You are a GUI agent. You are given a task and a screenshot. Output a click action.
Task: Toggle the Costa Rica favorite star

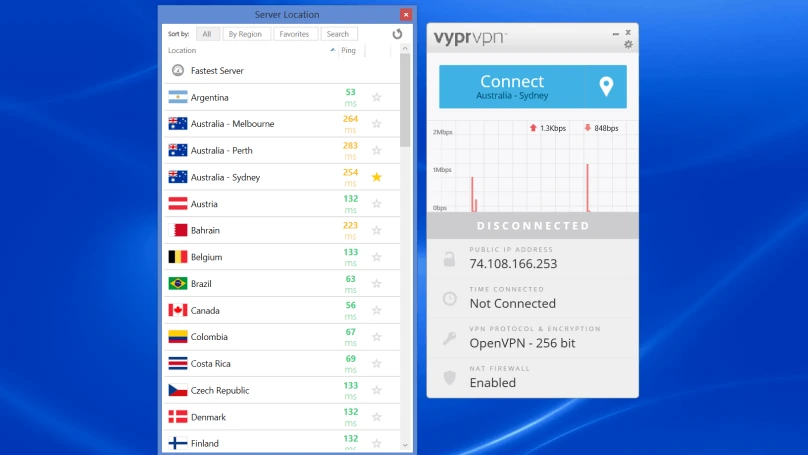[x=377, y=363]
